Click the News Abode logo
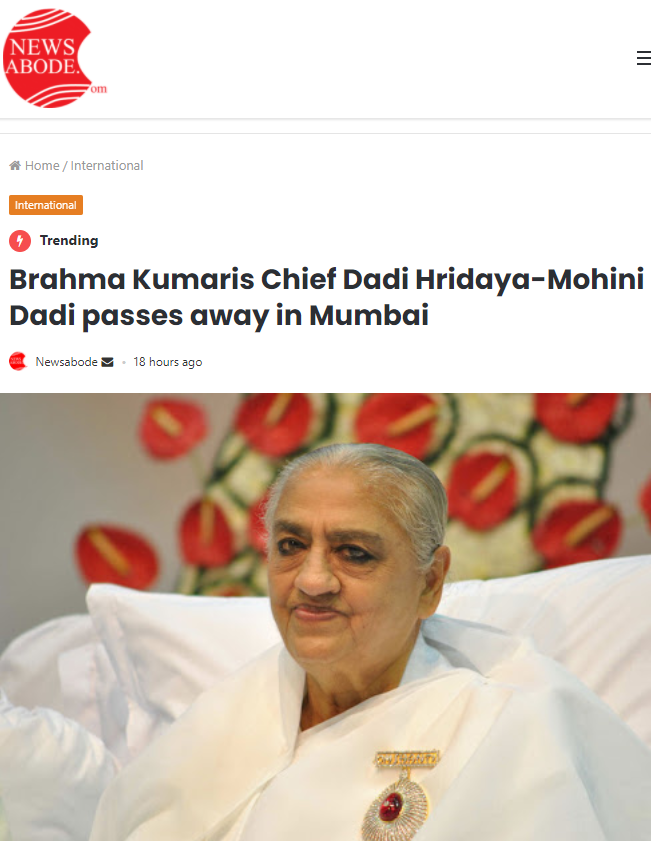Viewport: 651px width, 841px height. 54,58
